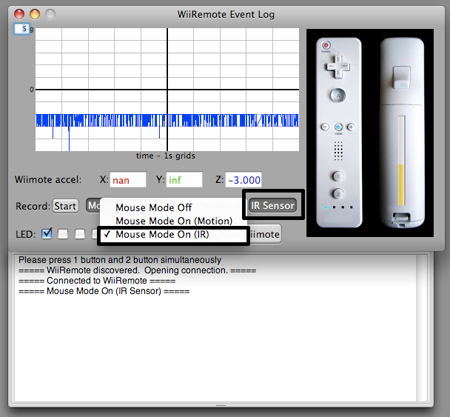This screenshot has height=417, width=450.
Task: Start recording with the Start button
Action: pyautogui.click(x=65, y=206)
